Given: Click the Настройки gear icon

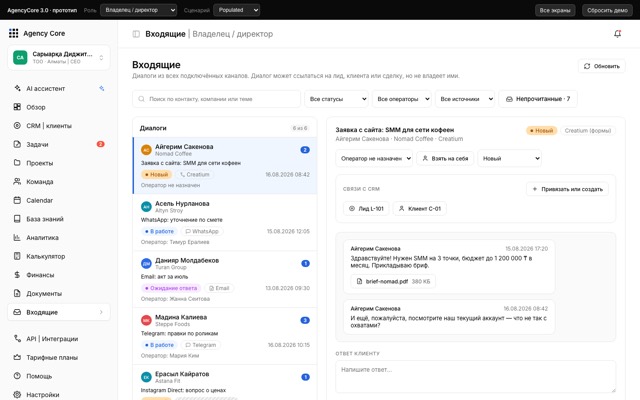Looking at the screenshot, I should click(x=17, y=395).
